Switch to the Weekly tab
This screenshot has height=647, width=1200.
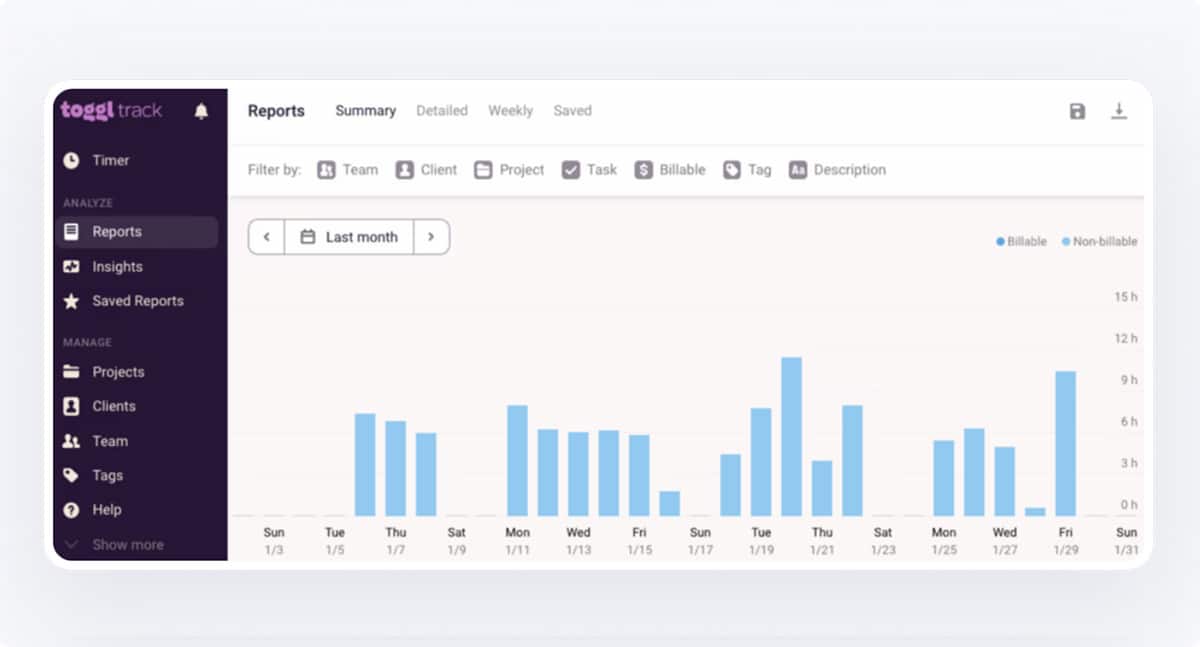pos(510,111)
